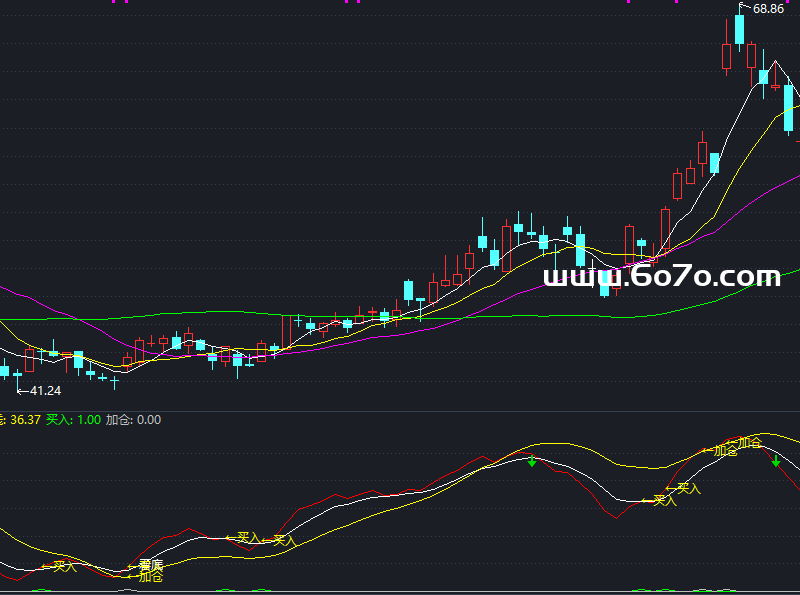Click the 68.86 high price label

(768, 9)
